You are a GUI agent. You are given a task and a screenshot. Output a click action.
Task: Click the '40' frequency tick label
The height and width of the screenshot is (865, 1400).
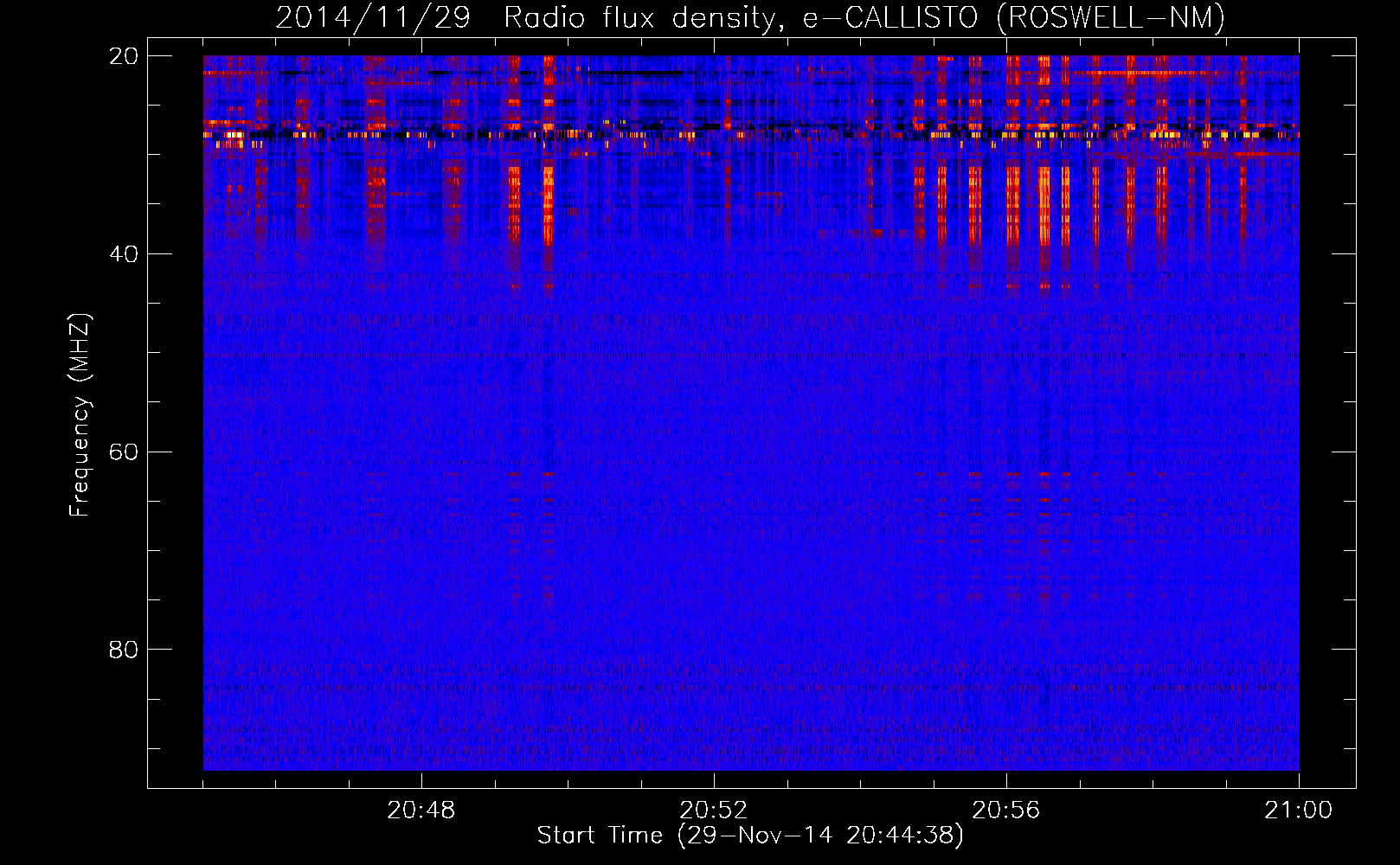124,254
